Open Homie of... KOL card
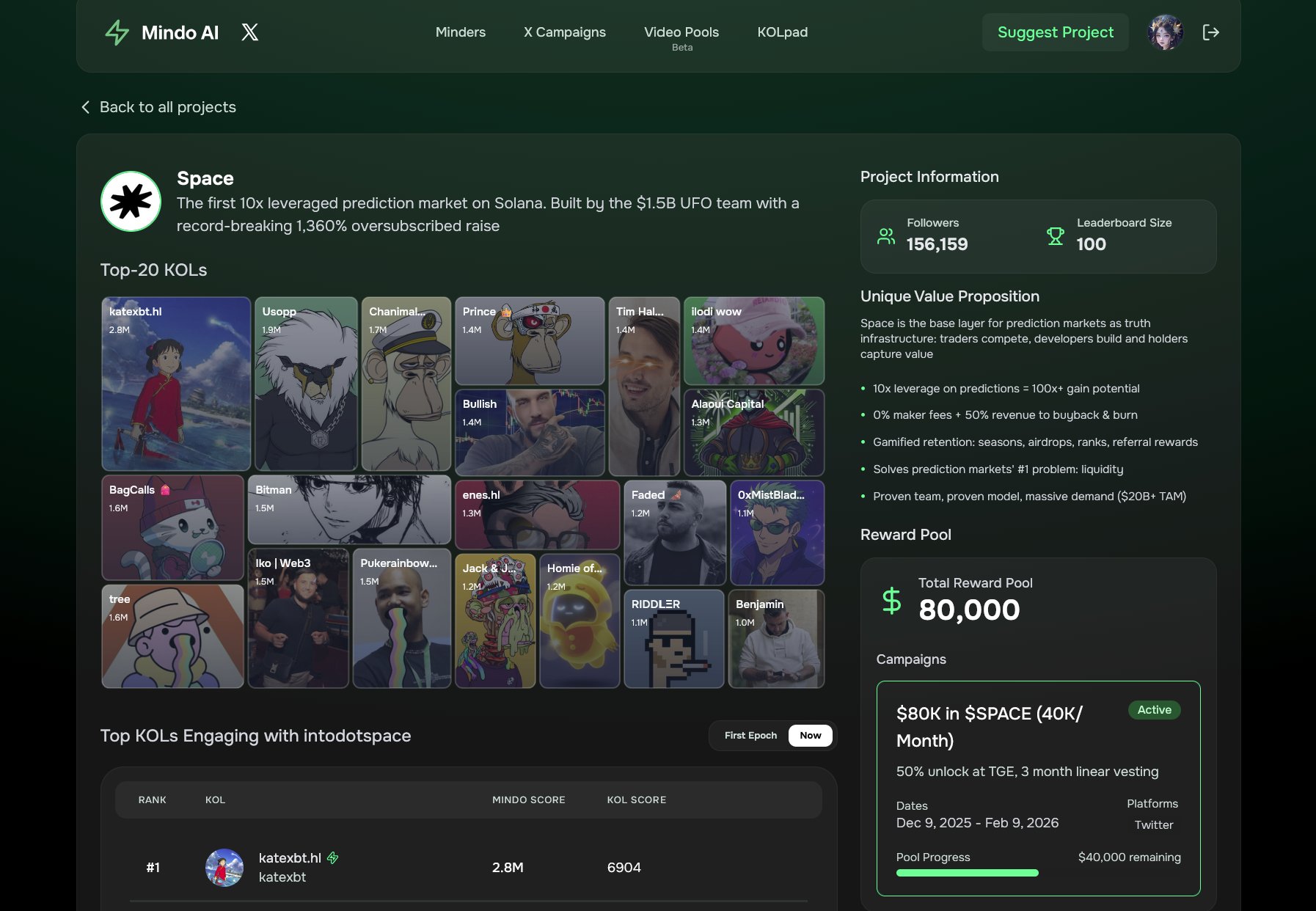Viewport: 1316px width, 911px height. (580, 621)
